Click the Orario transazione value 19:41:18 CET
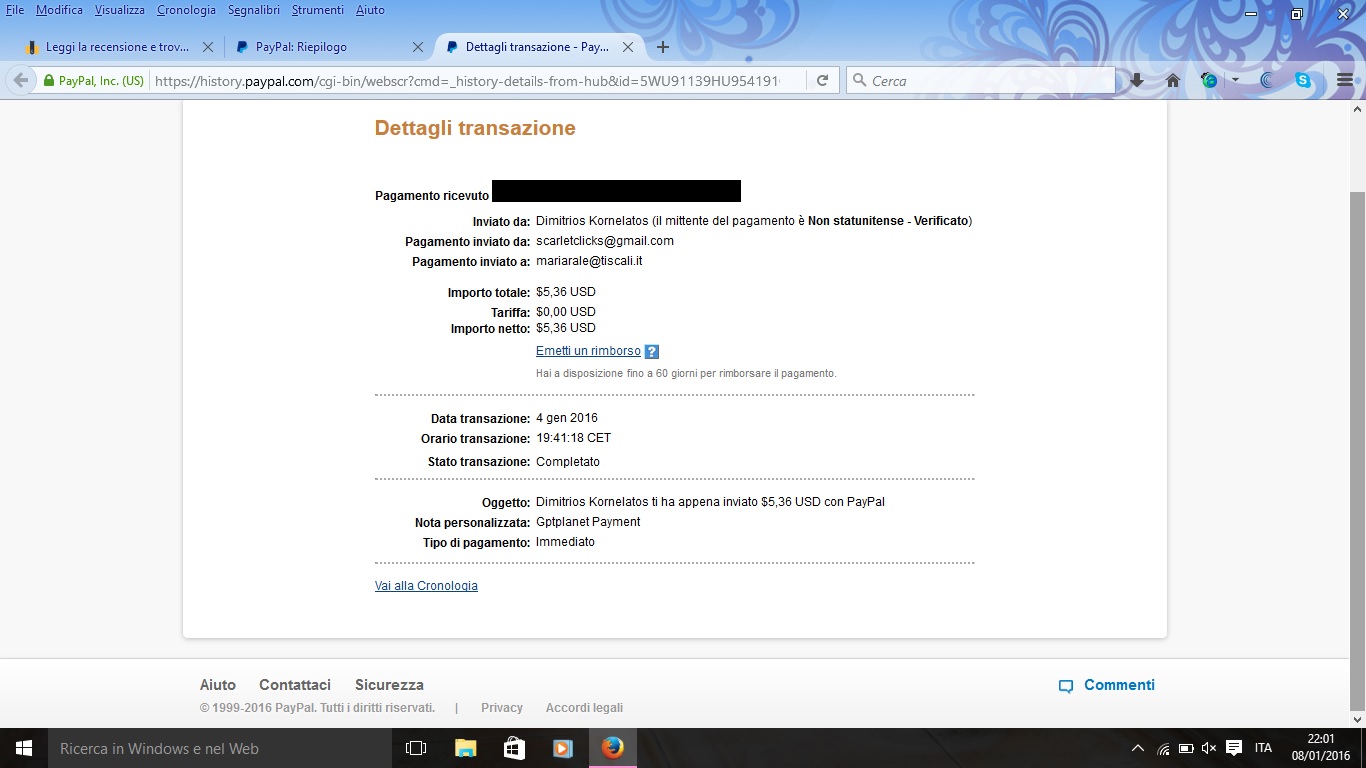The width and height of the screenshot is (1366, 768). 574,438
